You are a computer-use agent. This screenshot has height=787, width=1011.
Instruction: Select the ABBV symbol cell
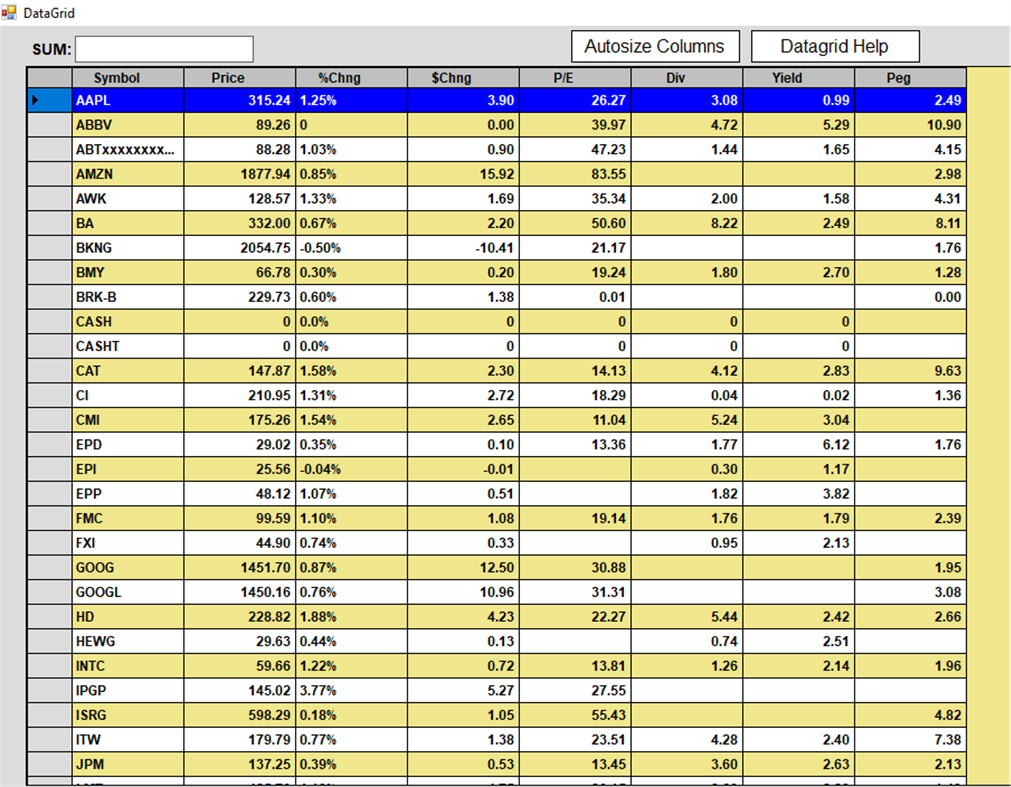128,124
